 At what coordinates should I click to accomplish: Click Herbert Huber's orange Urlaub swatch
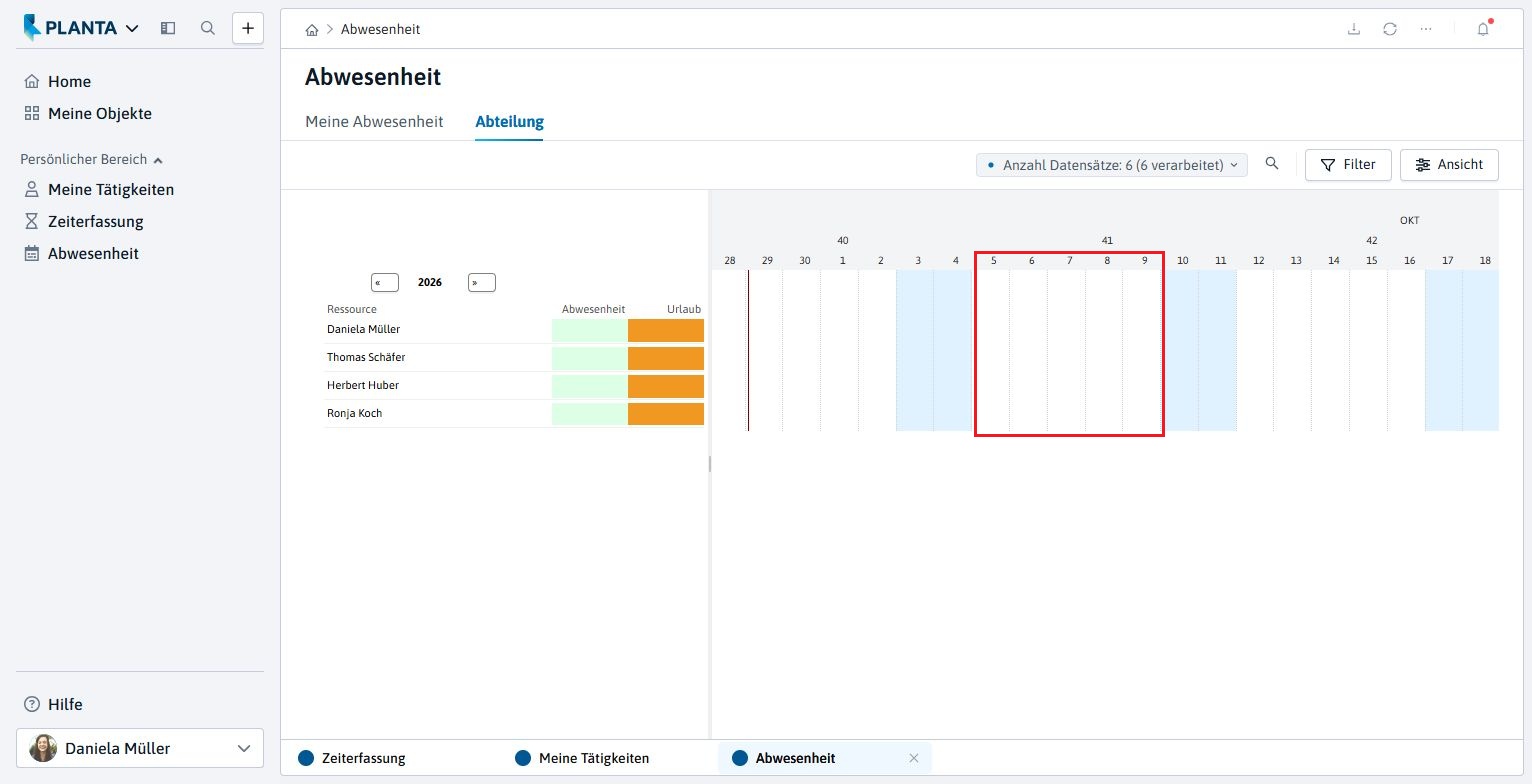[x=666, y=386]
